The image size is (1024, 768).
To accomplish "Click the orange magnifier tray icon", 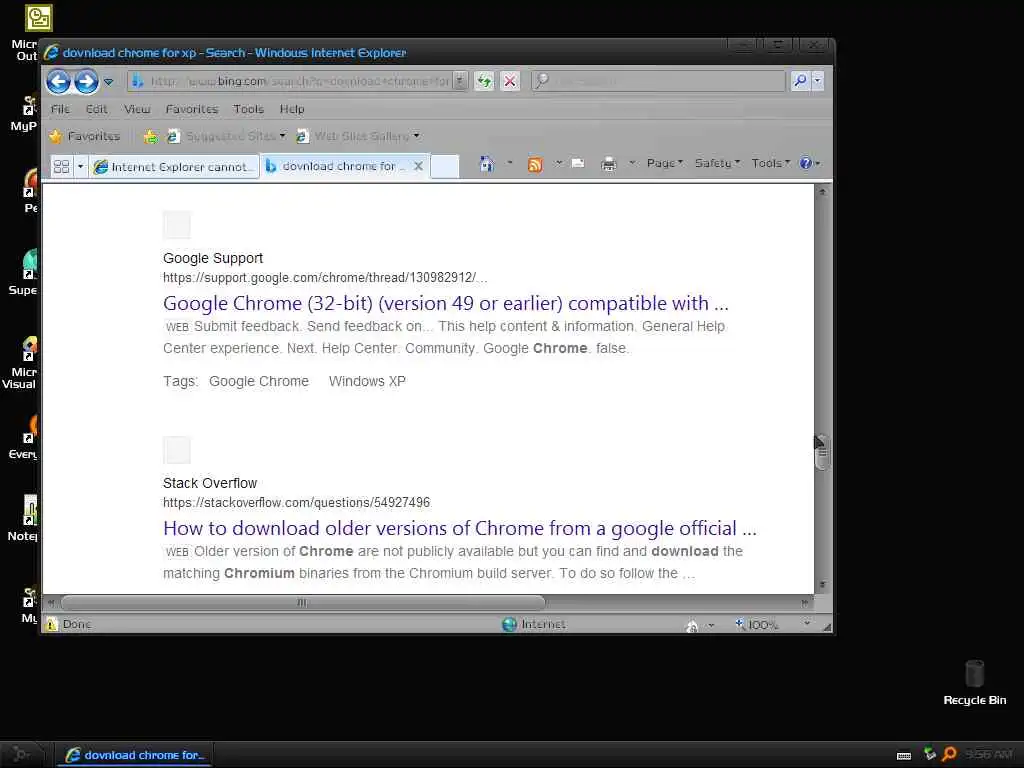I will (949, 754).
